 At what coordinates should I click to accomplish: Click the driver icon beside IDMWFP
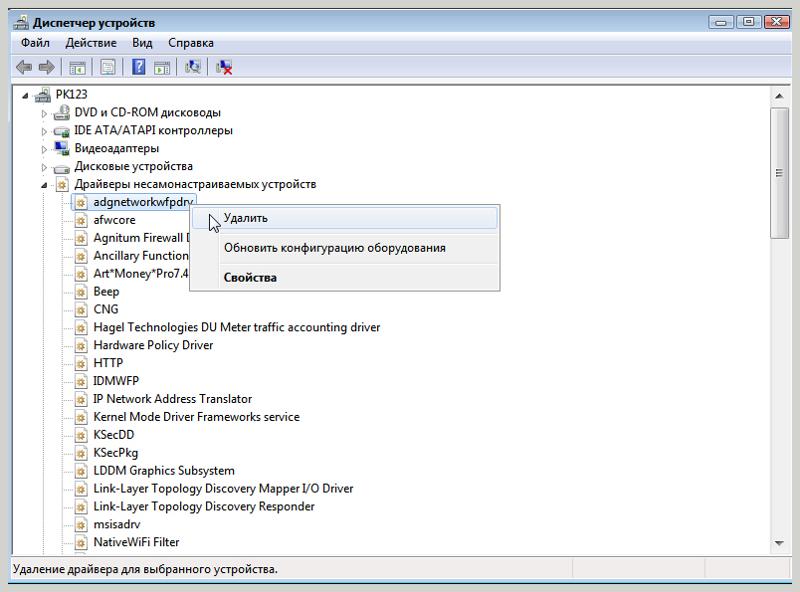click(x=81, y=381)
